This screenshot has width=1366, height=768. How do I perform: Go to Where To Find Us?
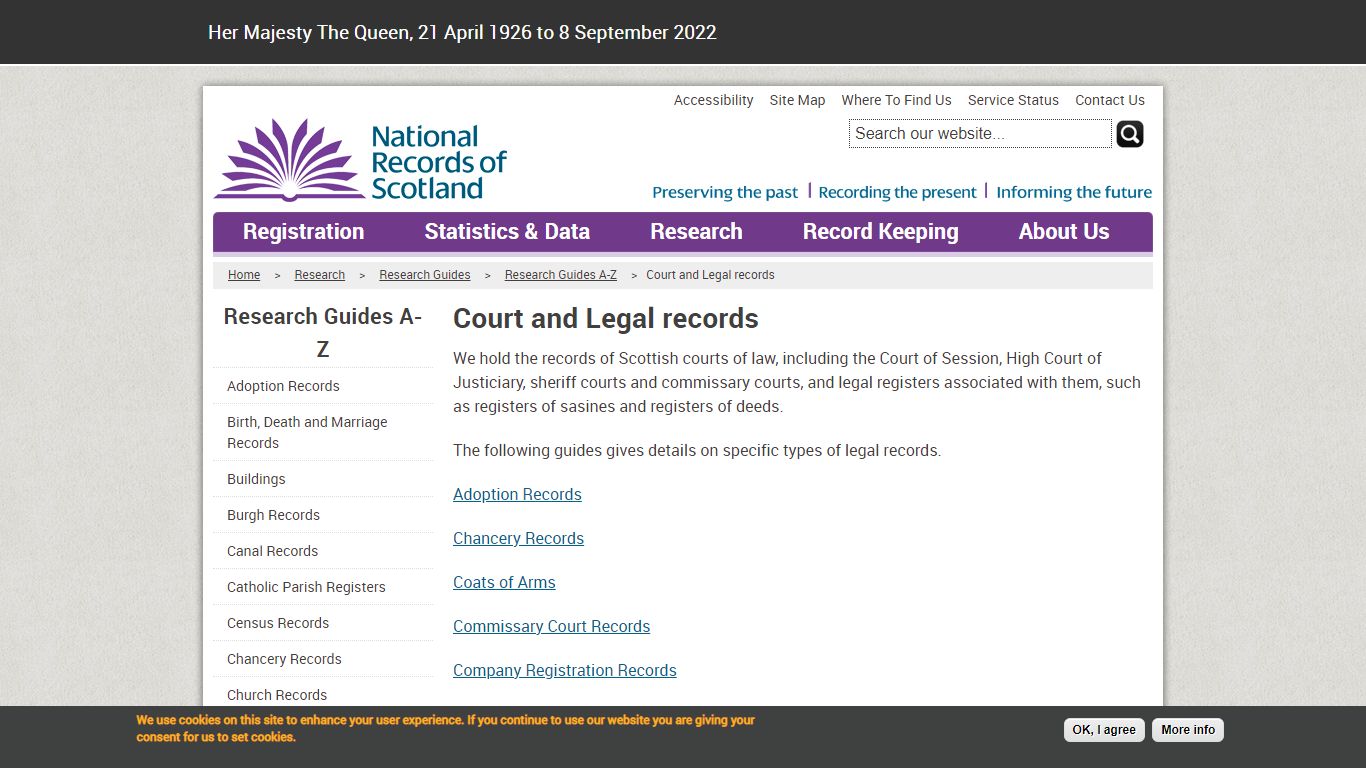pyautogui.click(x=896, y=100)
